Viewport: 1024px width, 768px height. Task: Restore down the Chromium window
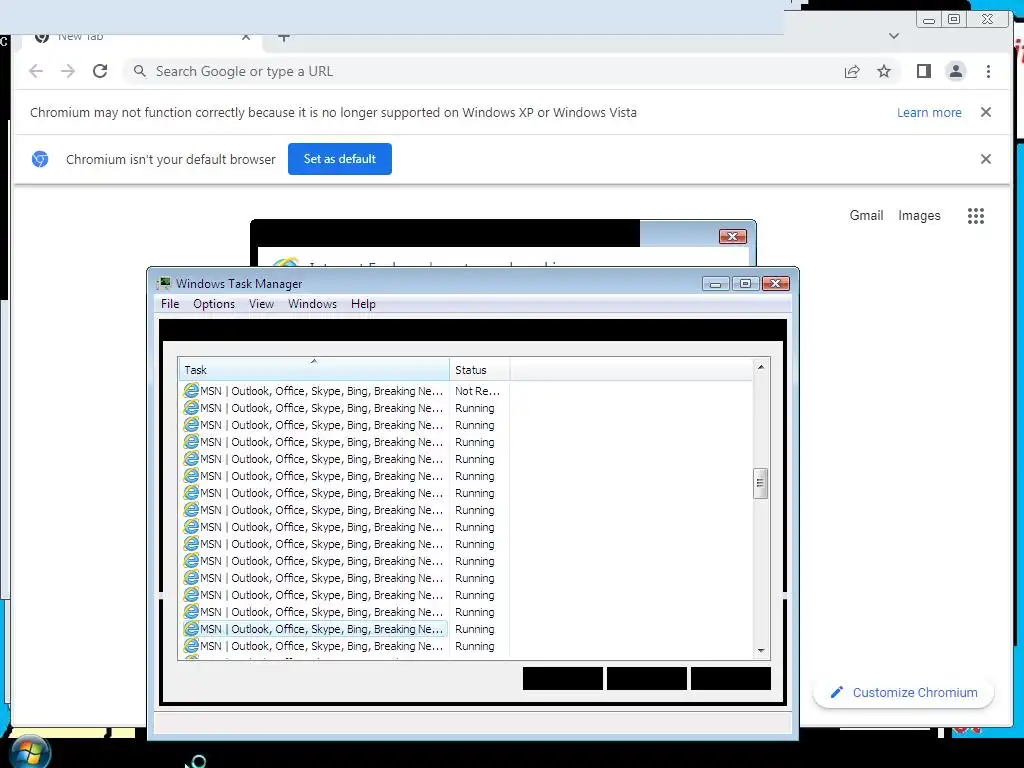pyautogui.click(x=954, y=19)
